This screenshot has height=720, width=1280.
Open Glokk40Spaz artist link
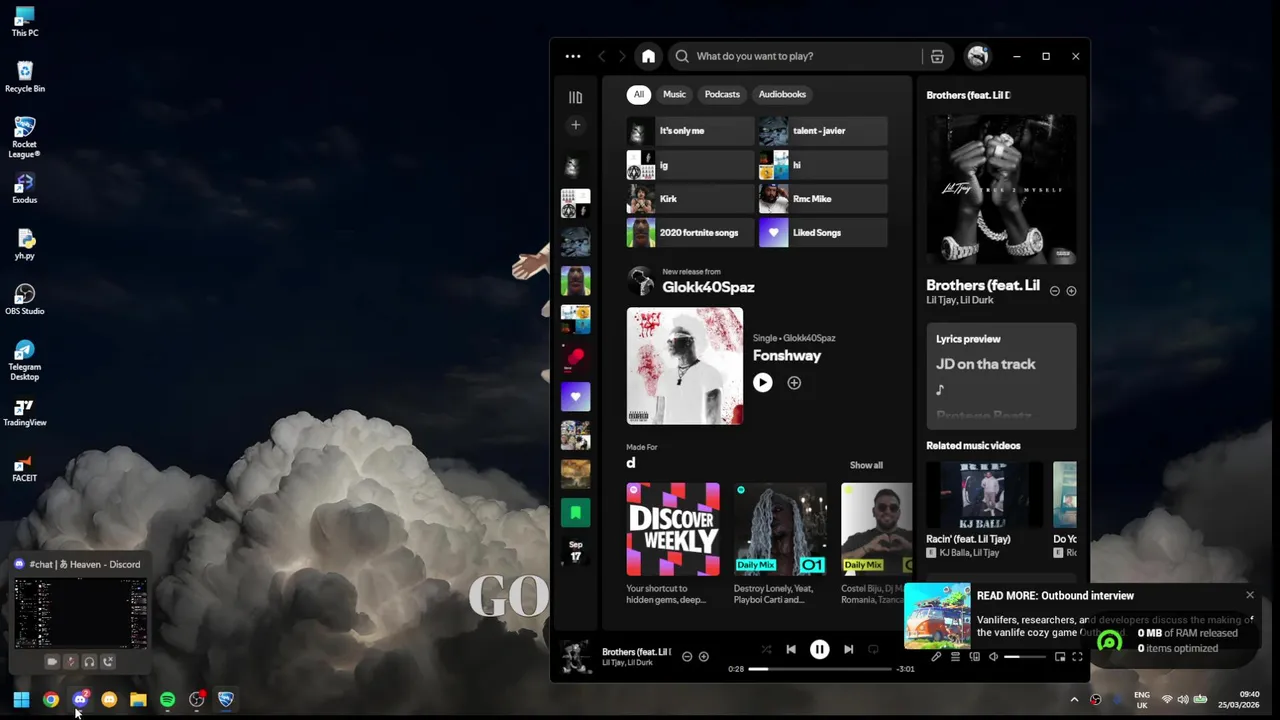tap(708, 287)
